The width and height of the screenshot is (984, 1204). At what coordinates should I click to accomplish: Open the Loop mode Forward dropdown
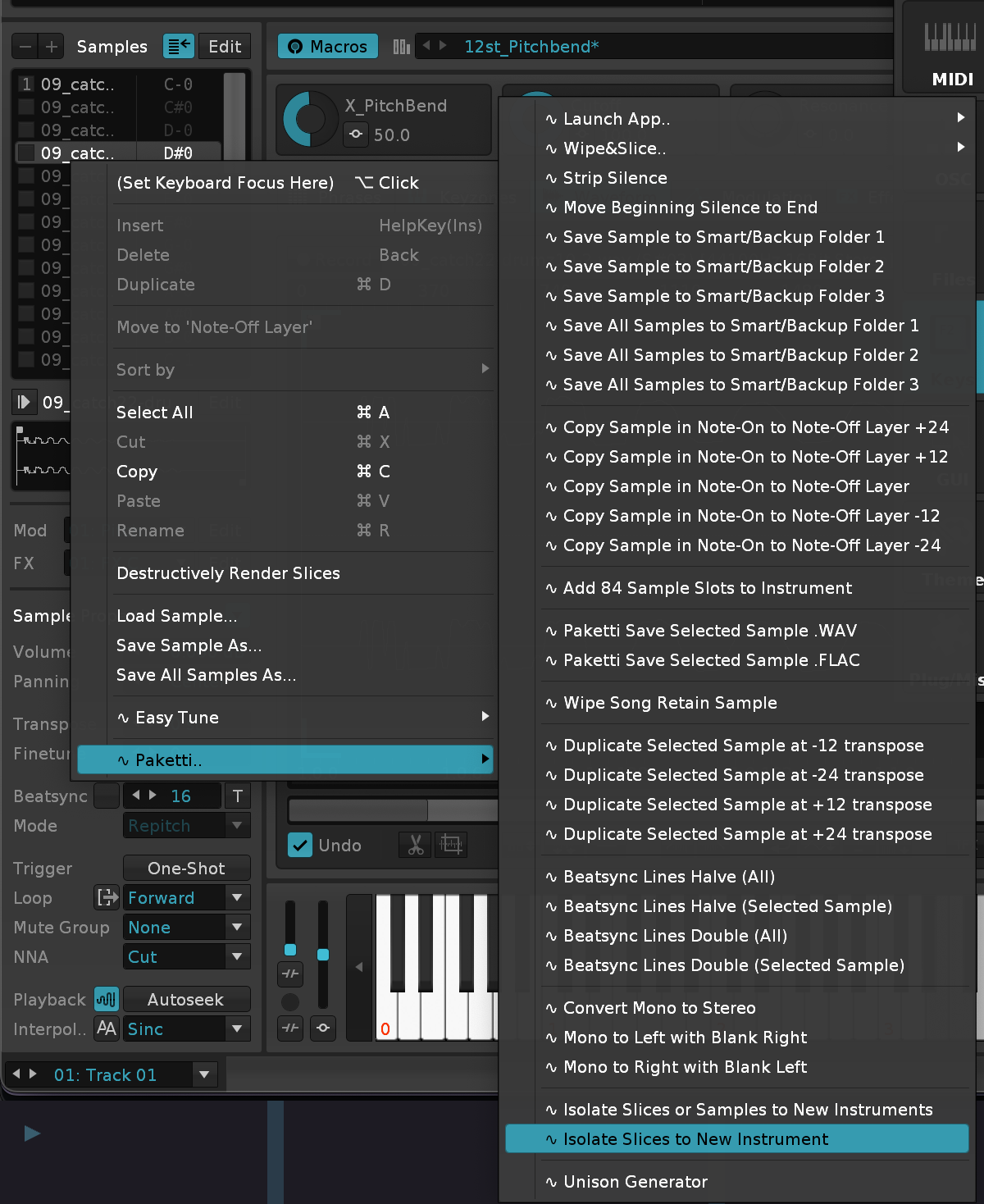pyautogui.click(x=186, y=897)
